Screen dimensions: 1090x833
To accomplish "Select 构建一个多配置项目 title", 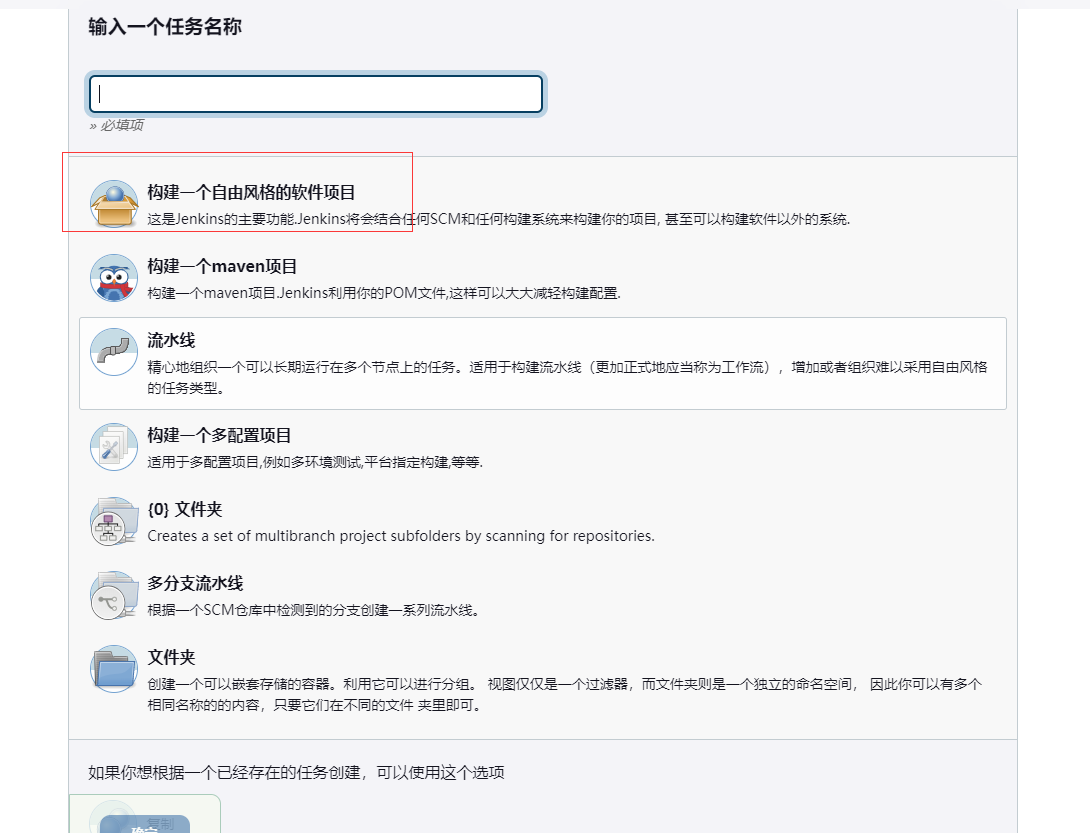I will 219,435.
